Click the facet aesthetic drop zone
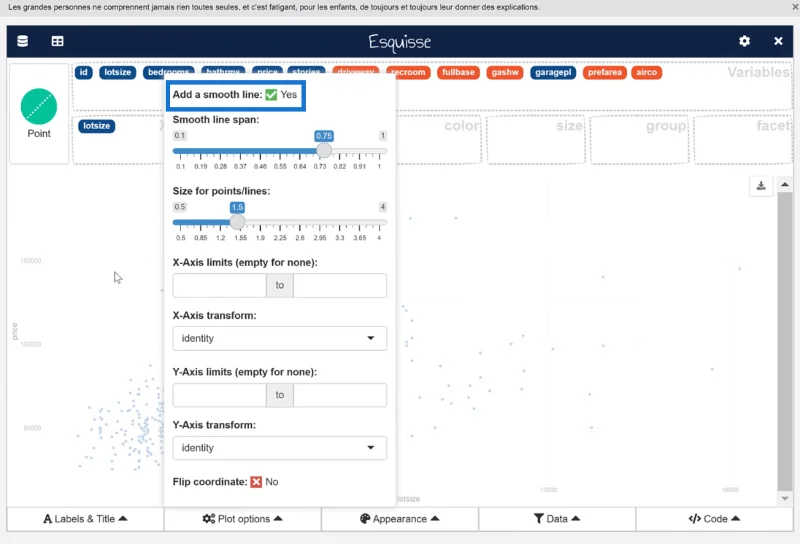 point(743,140)
